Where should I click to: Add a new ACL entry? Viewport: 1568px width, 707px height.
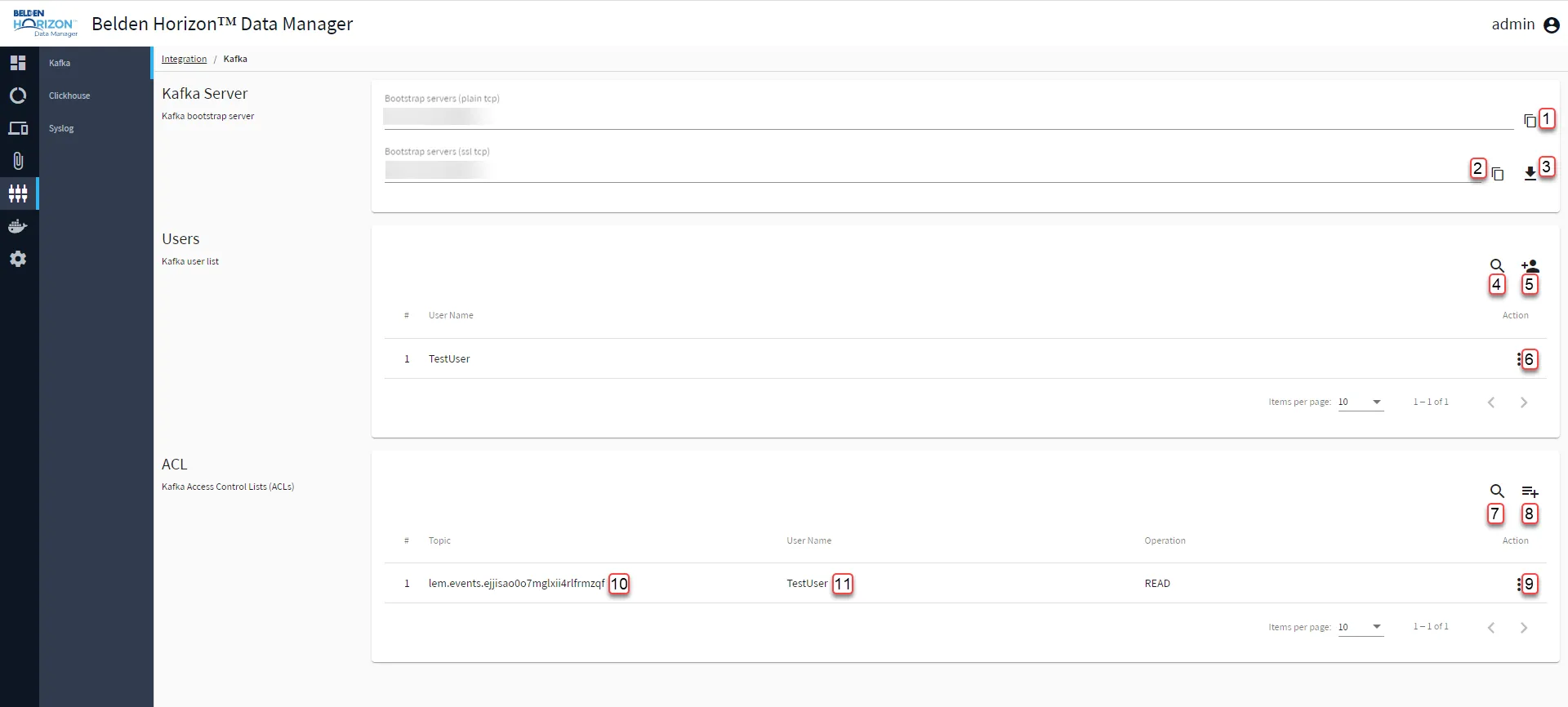click(1530, 491)
